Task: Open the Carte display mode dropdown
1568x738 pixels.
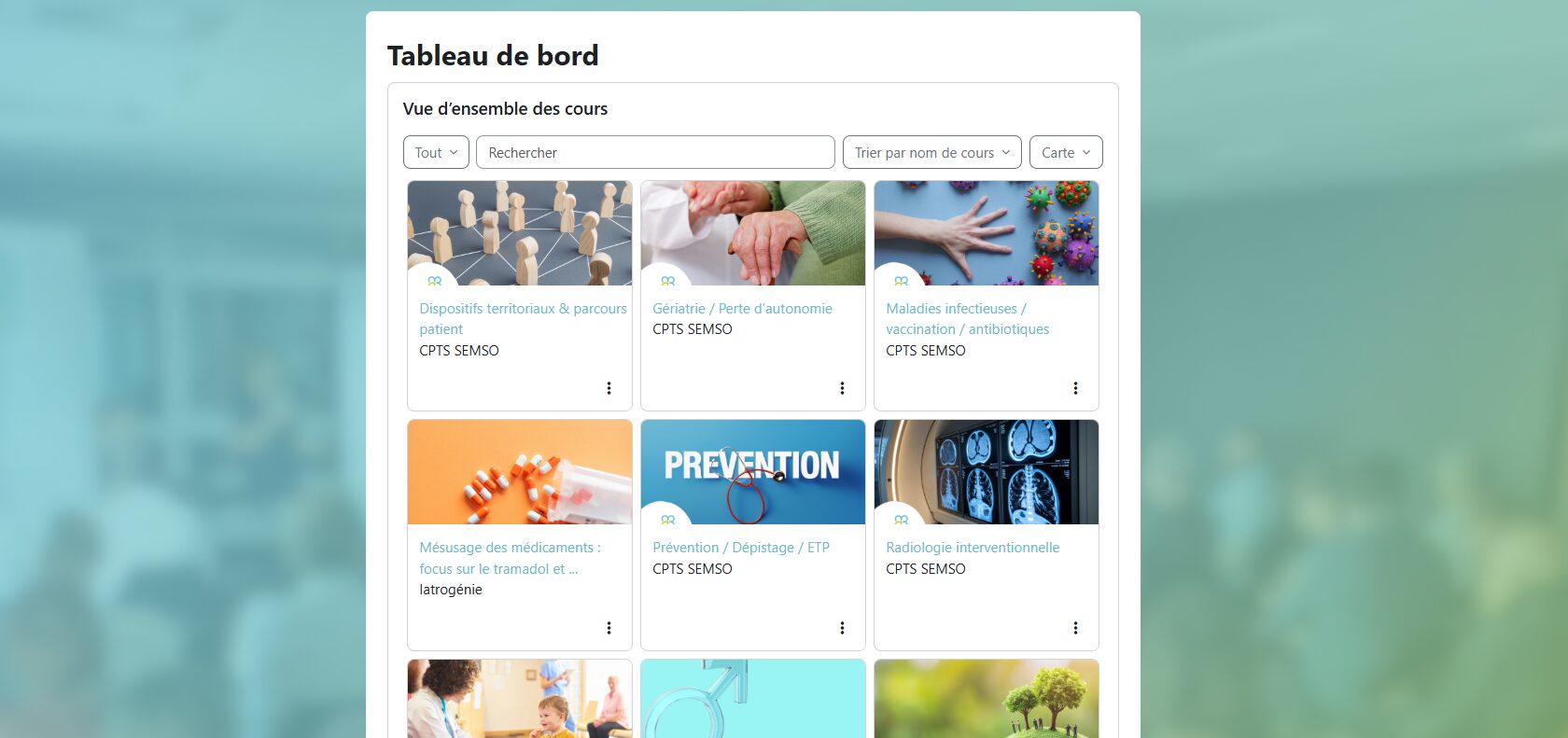Action: [1066, 152]
